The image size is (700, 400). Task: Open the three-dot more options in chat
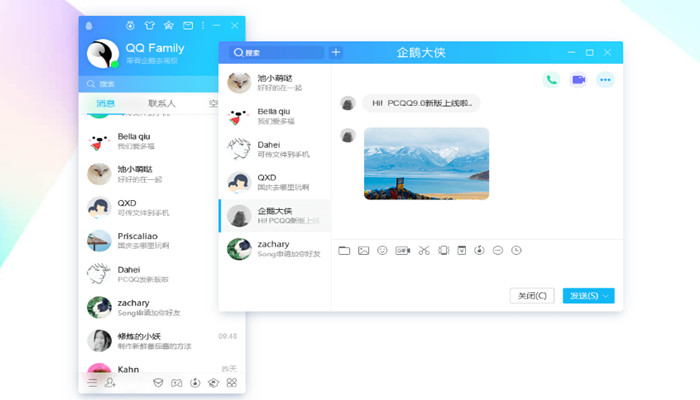tap(605, 80)
